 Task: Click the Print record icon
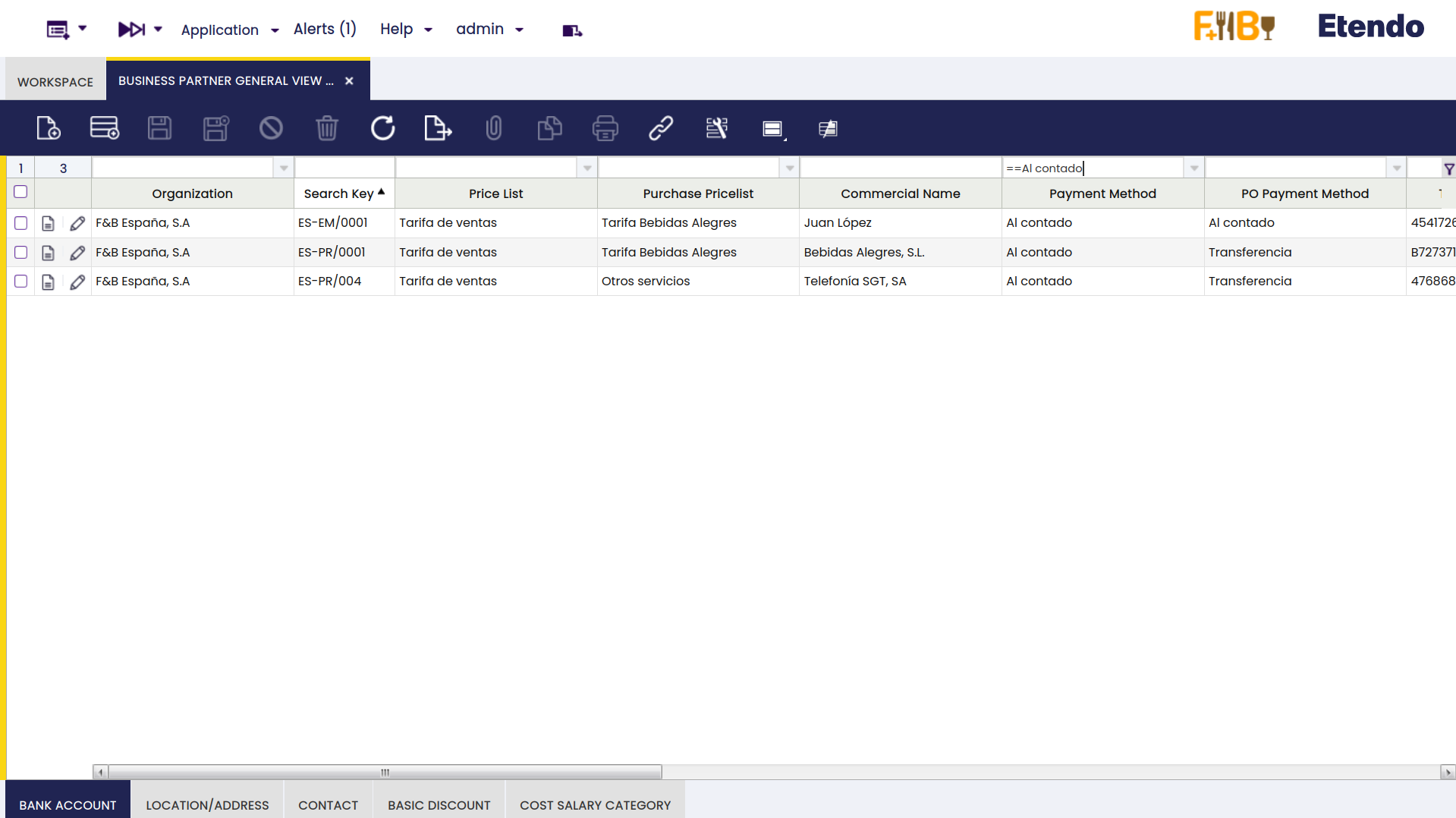pos(605,128)
